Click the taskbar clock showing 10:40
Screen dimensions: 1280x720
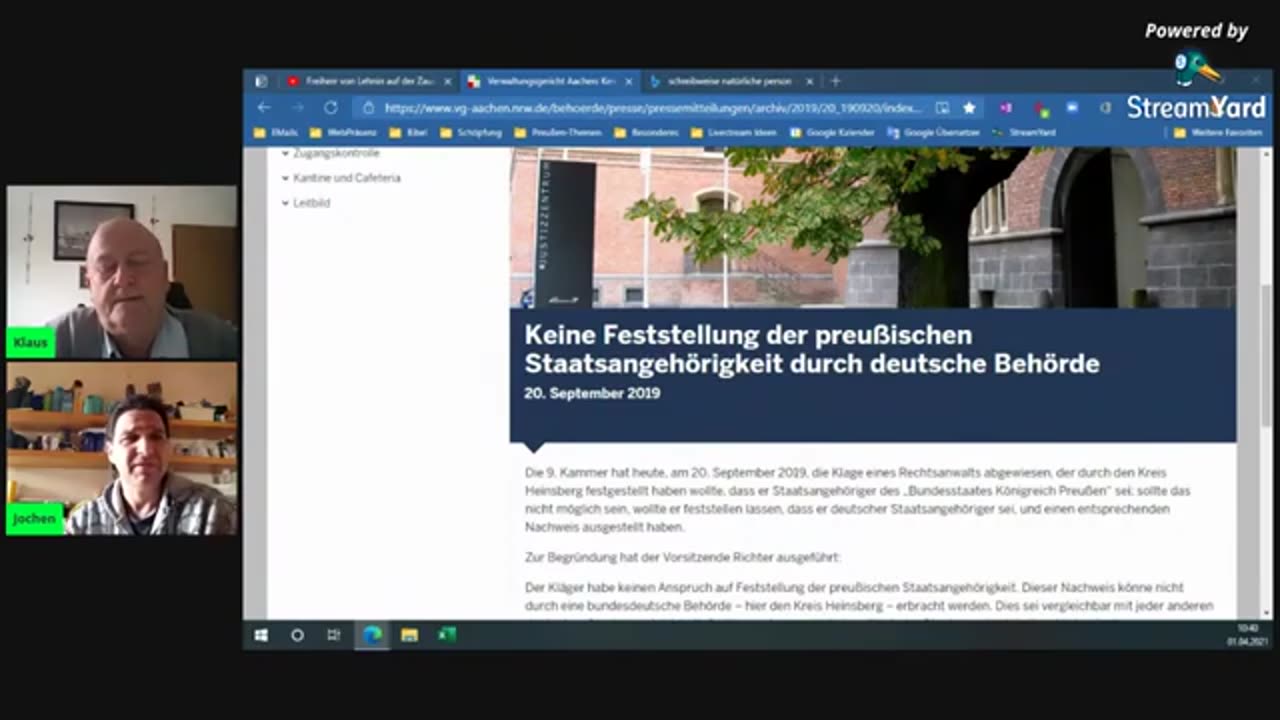(1246, 635)
